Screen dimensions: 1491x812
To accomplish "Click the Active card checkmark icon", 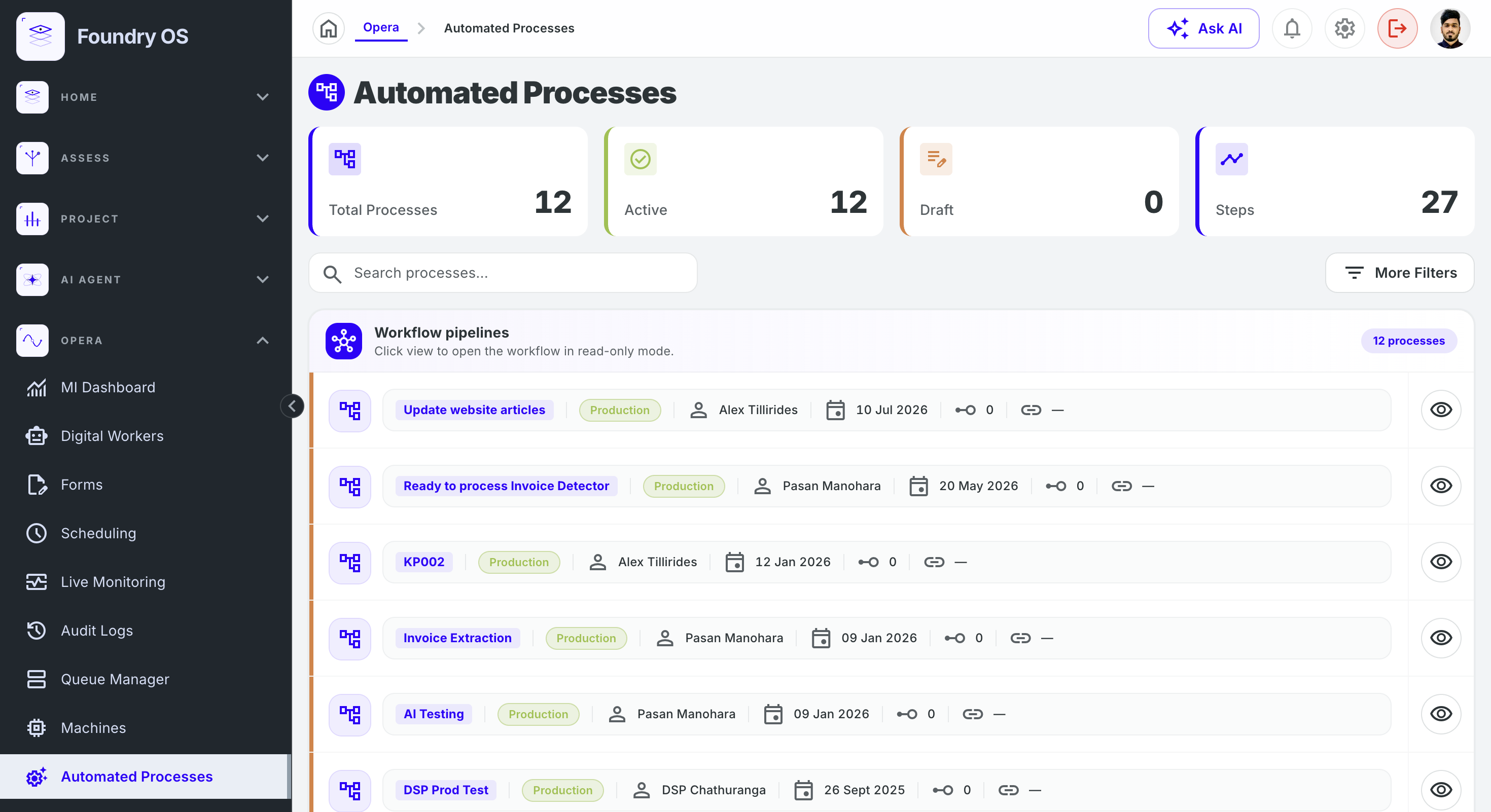I will point(640,159).
